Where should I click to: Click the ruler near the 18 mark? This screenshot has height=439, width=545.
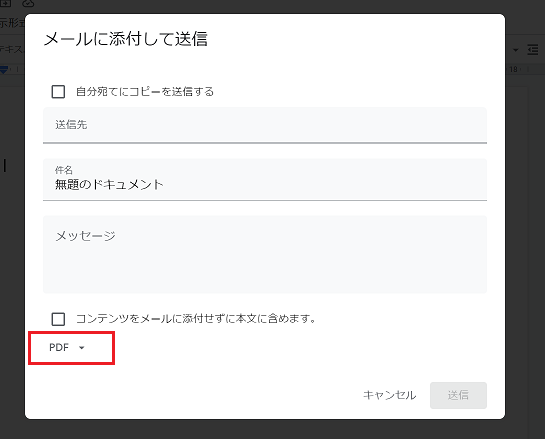pyautogui.click(x=513, y=69)
